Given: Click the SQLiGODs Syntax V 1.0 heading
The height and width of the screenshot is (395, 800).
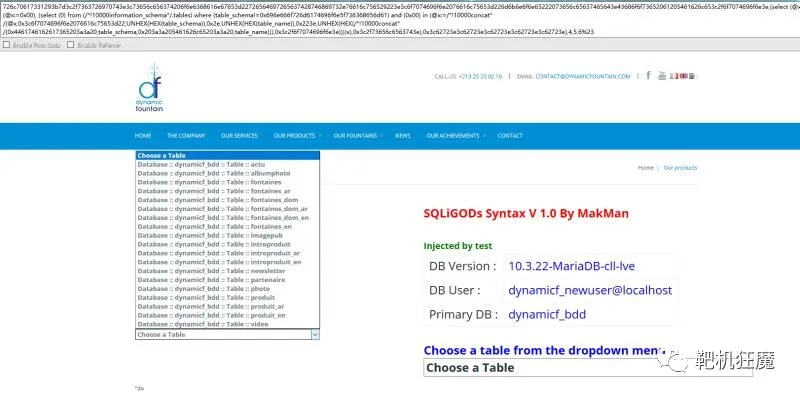Looking at the screenshot, I should click(526, 213).
